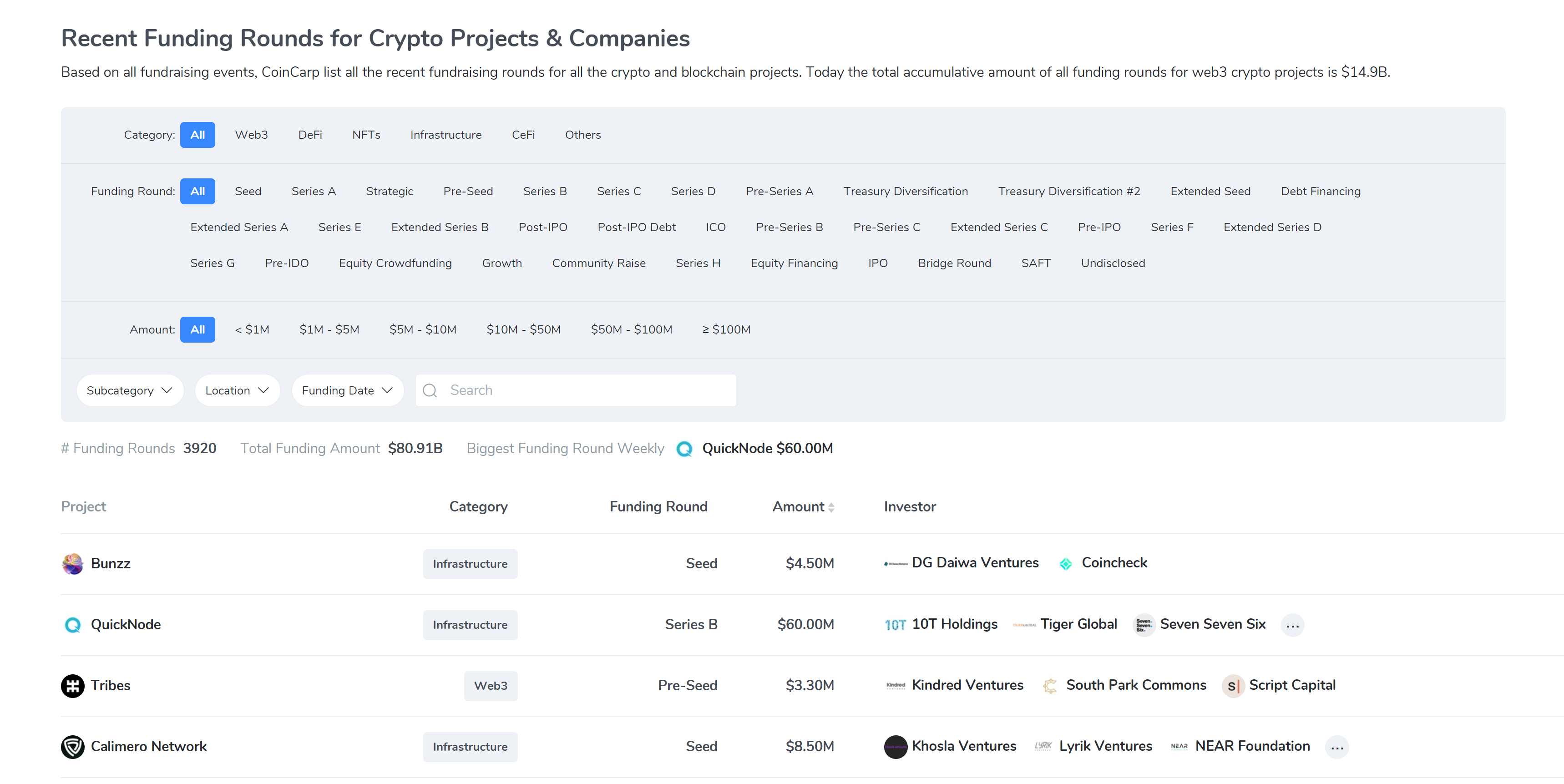Screen dimensions: 1564x784
Task: Open the Subcategory dropdown
Action: coord(129,390)
